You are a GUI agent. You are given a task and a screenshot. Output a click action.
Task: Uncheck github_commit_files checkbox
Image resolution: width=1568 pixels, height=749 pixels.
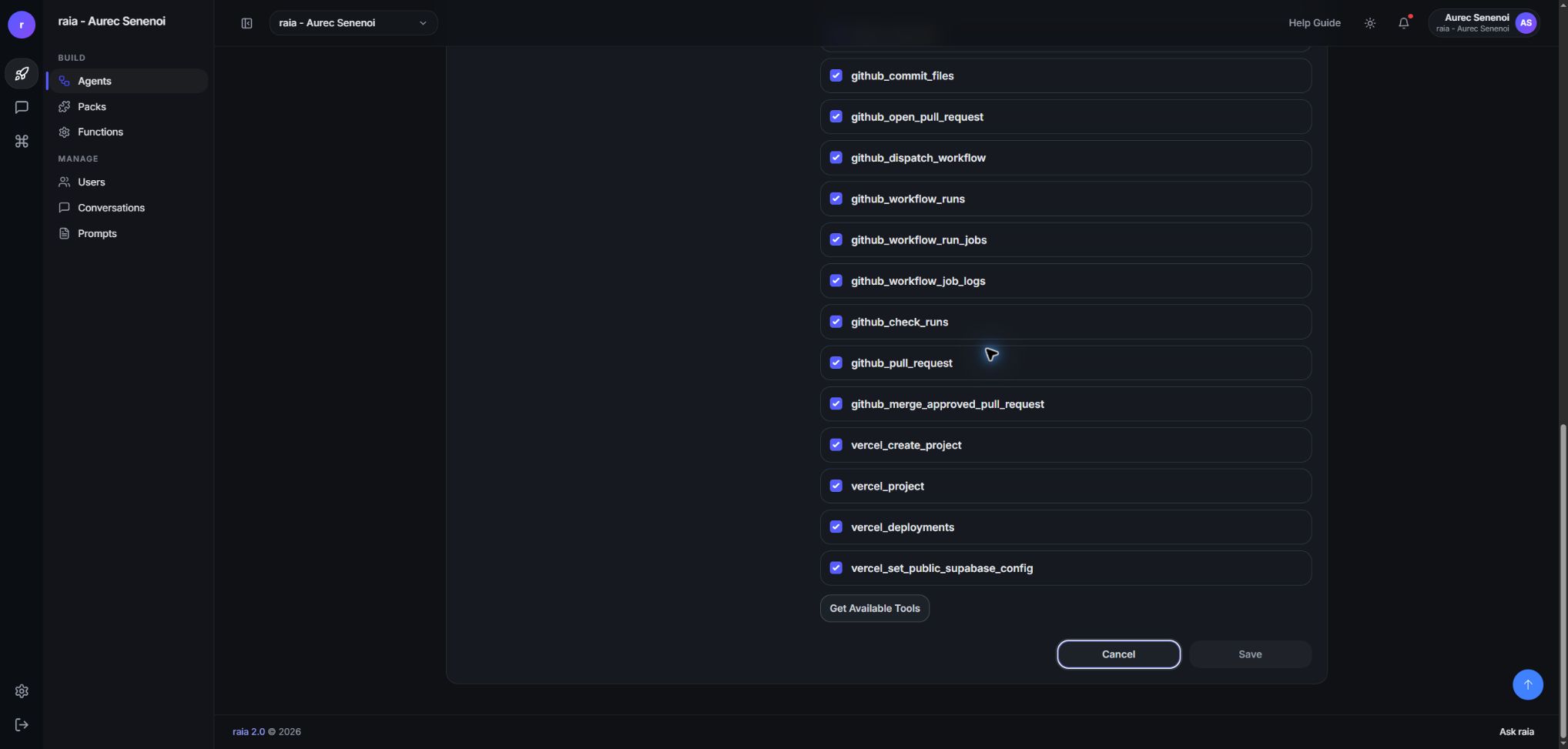(836, 75)
